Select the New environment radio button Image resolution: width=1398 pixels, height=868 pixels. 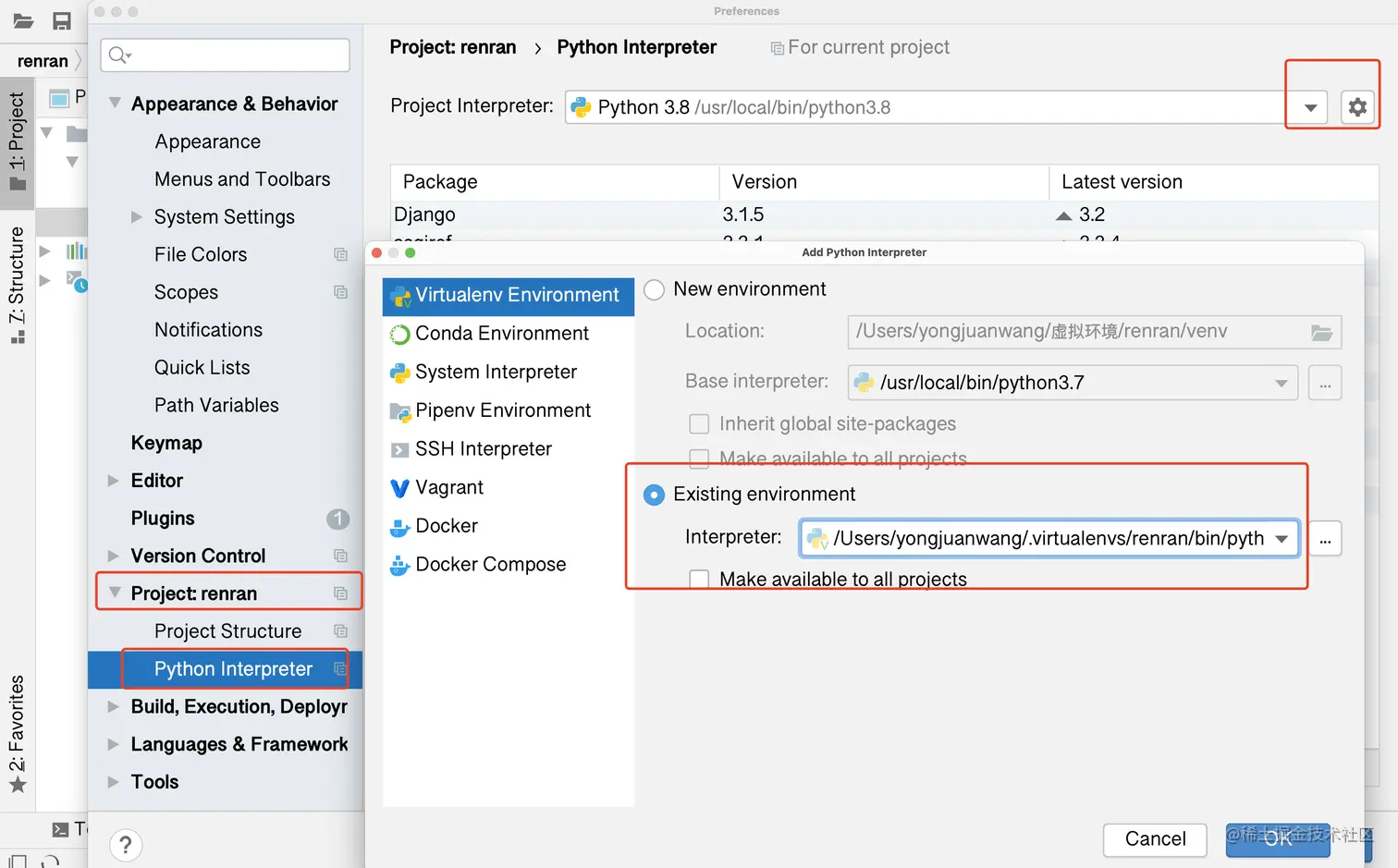pyautogui.click(x=654, y=289)
